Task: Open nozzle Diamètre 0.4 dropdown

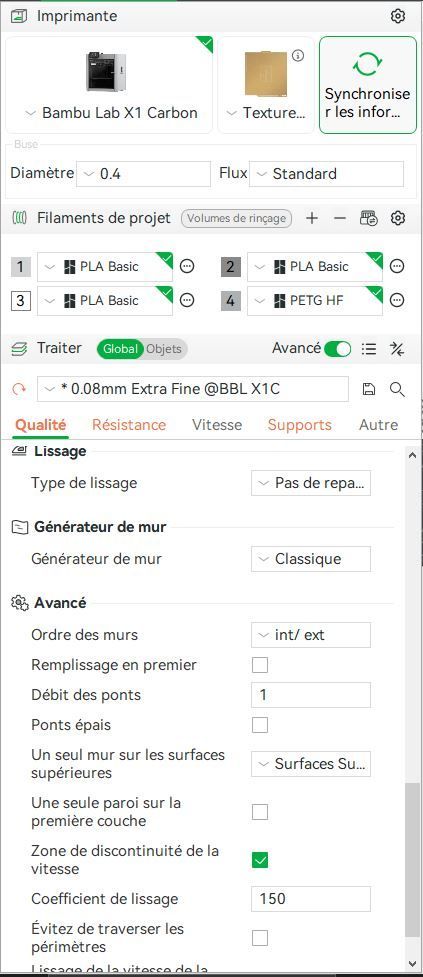Action: pyautogui.click(x=143, y=174)
